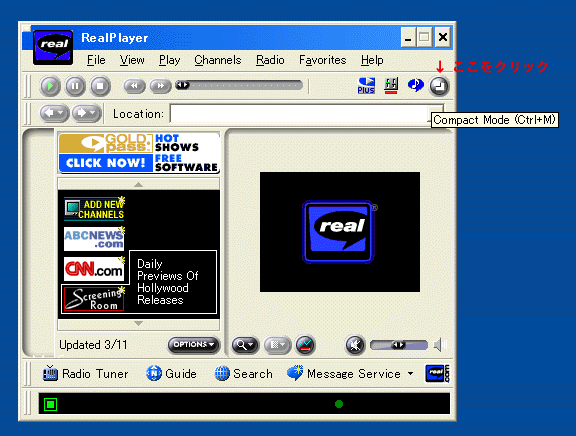Open the Favorites menu
Image resolution: width=576 pixels, height=436 pixels.
tap(323, 60)
